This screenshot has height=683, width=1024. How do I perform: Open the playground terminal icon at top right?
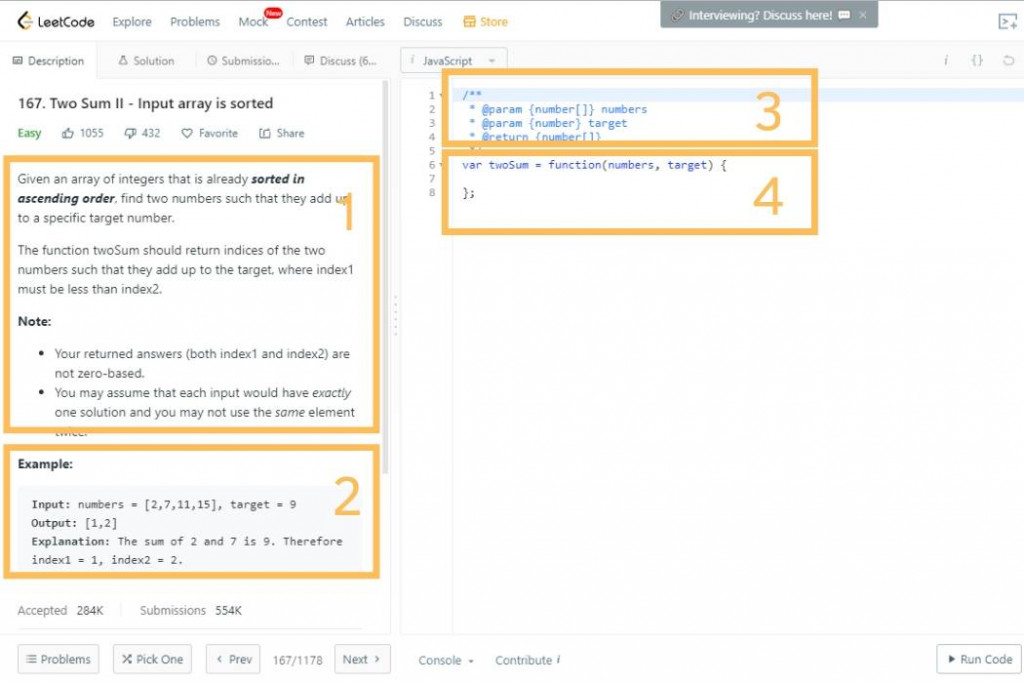point(1008,22)
